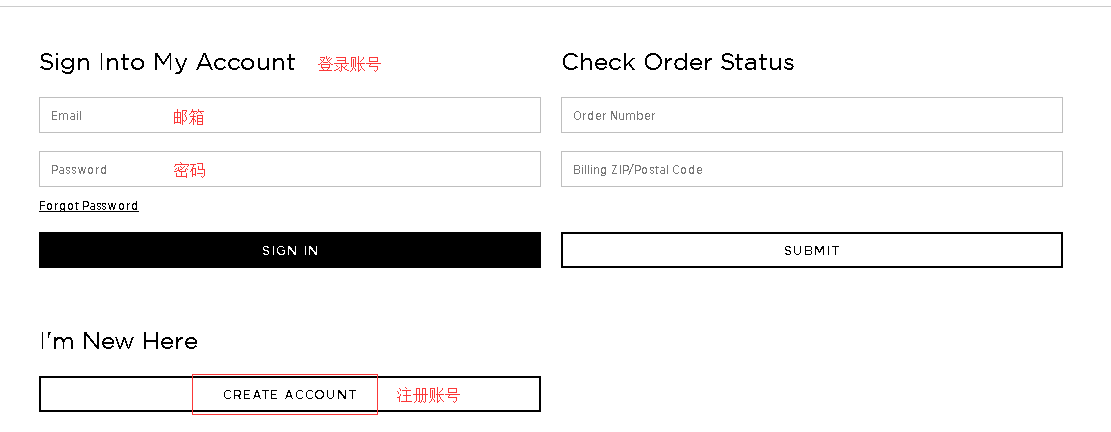Click the 'Password' placeholder text

tap(79, 170)
